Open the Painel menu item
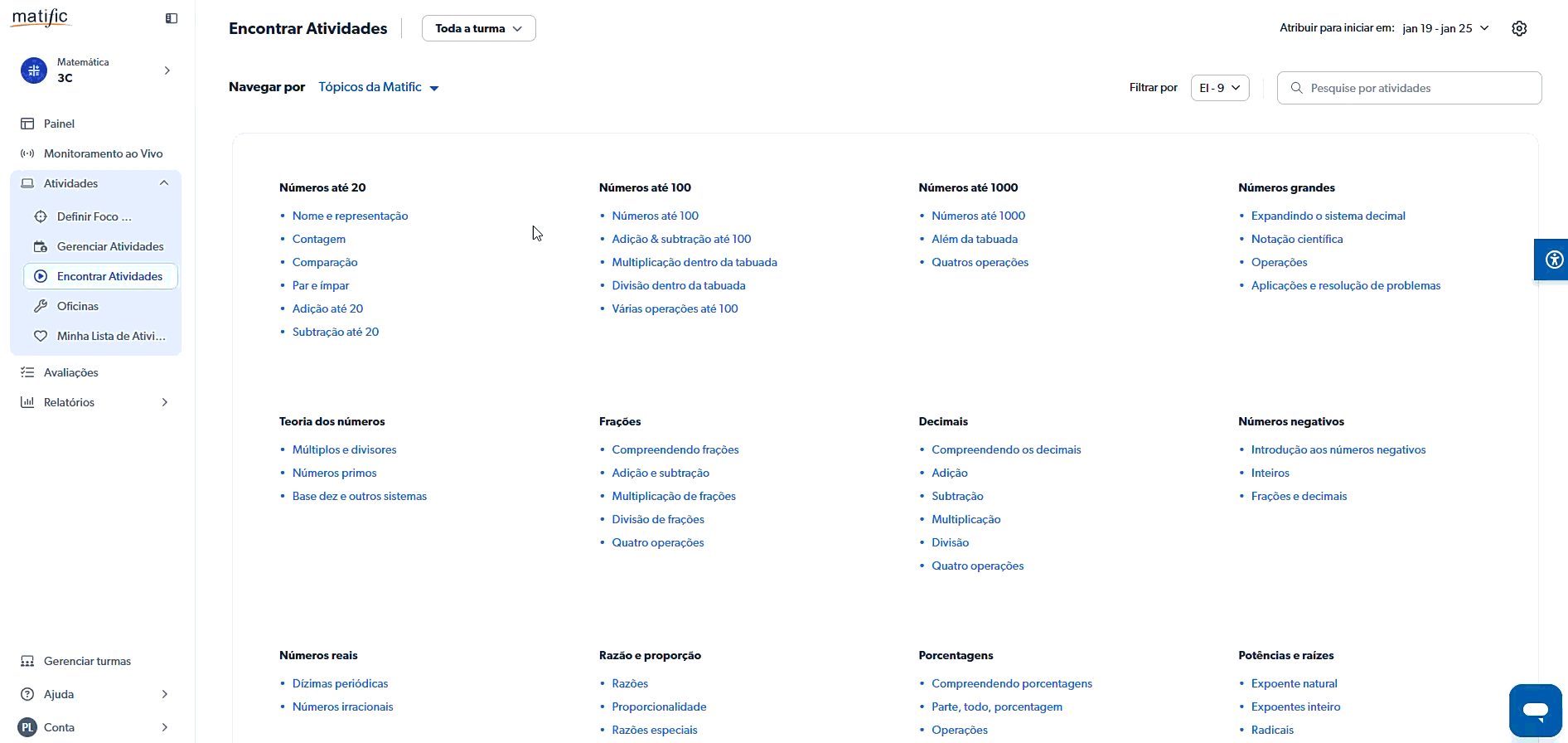 [x=59, y=124]
